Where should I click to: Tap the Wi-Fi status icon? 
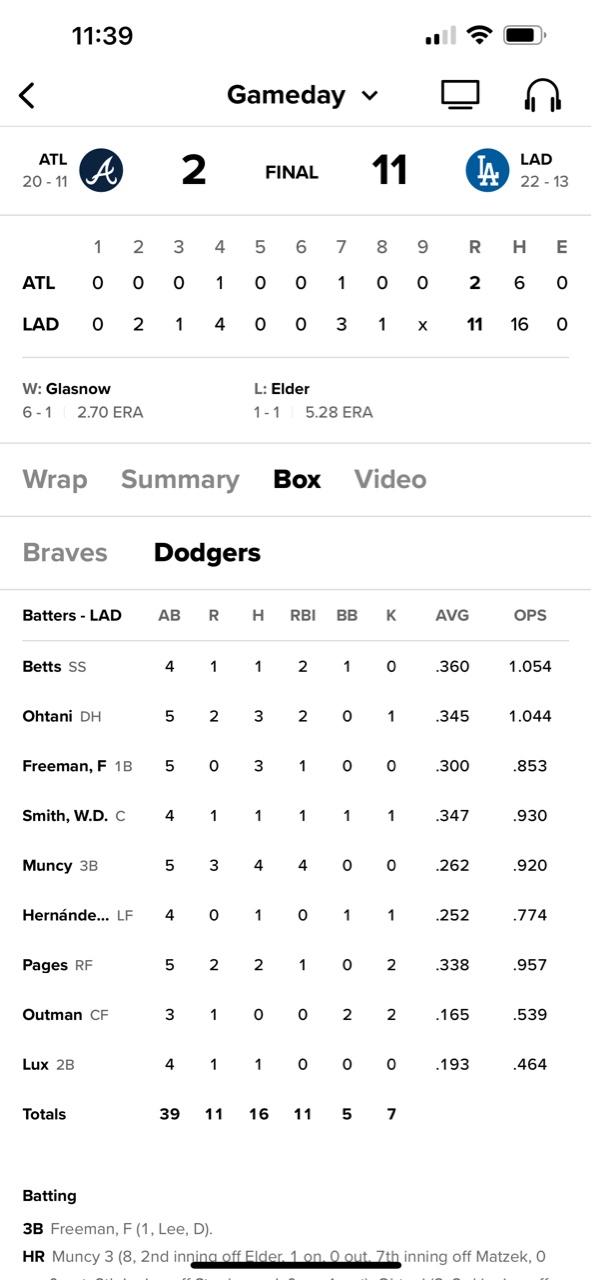pyautogui.click(x=480, y=36)
